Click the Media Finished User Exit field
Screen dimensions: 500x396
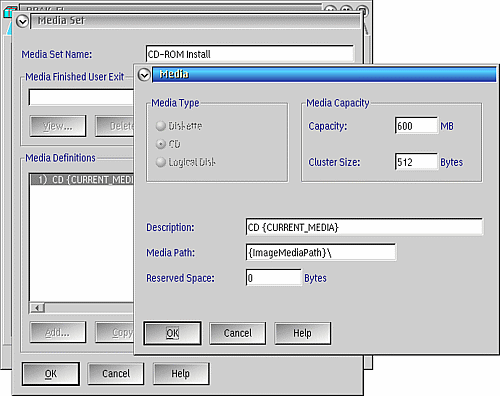(81, 97)
